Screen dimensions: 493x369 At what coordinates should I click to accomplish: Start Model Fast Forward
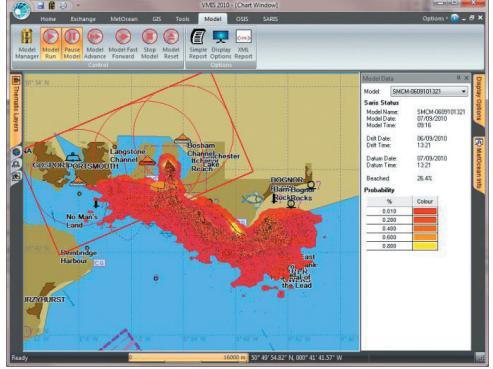(123, 44)
